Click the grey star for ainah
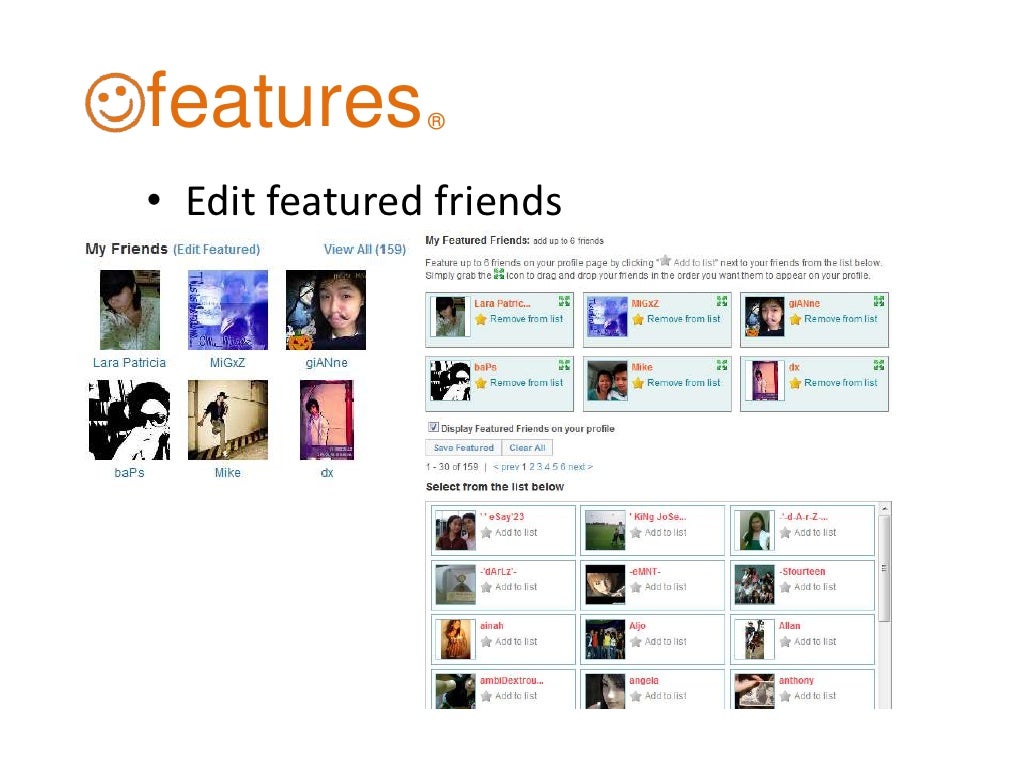 coord(486,642)
